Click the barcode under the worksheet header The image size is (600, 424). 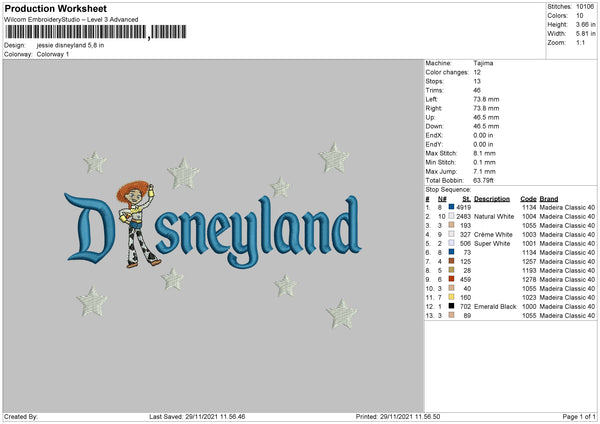96,32
